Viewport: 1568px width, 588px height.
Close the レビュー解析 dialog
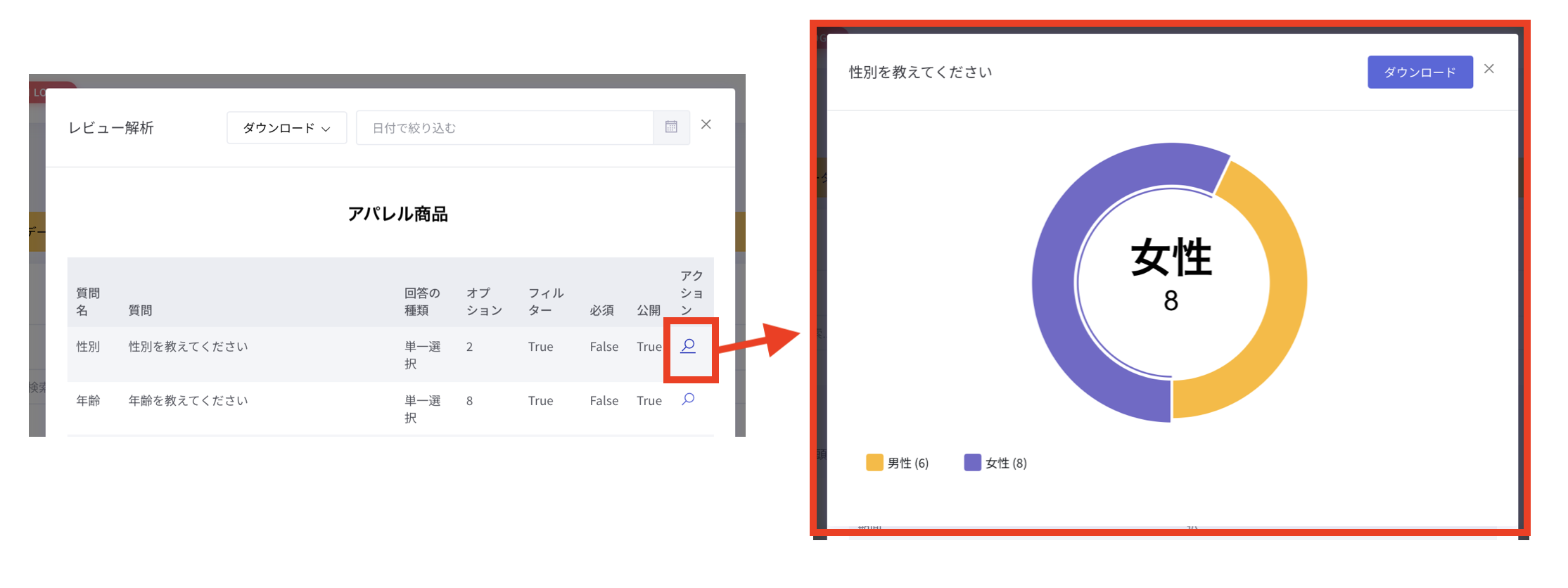706,124
